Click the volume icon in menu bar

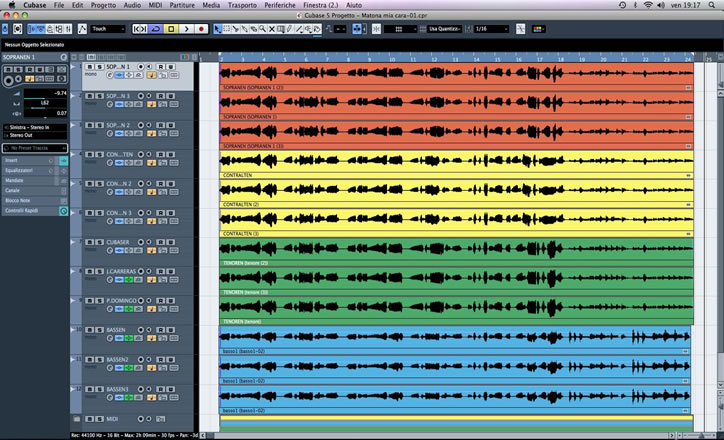coord(661,5)
